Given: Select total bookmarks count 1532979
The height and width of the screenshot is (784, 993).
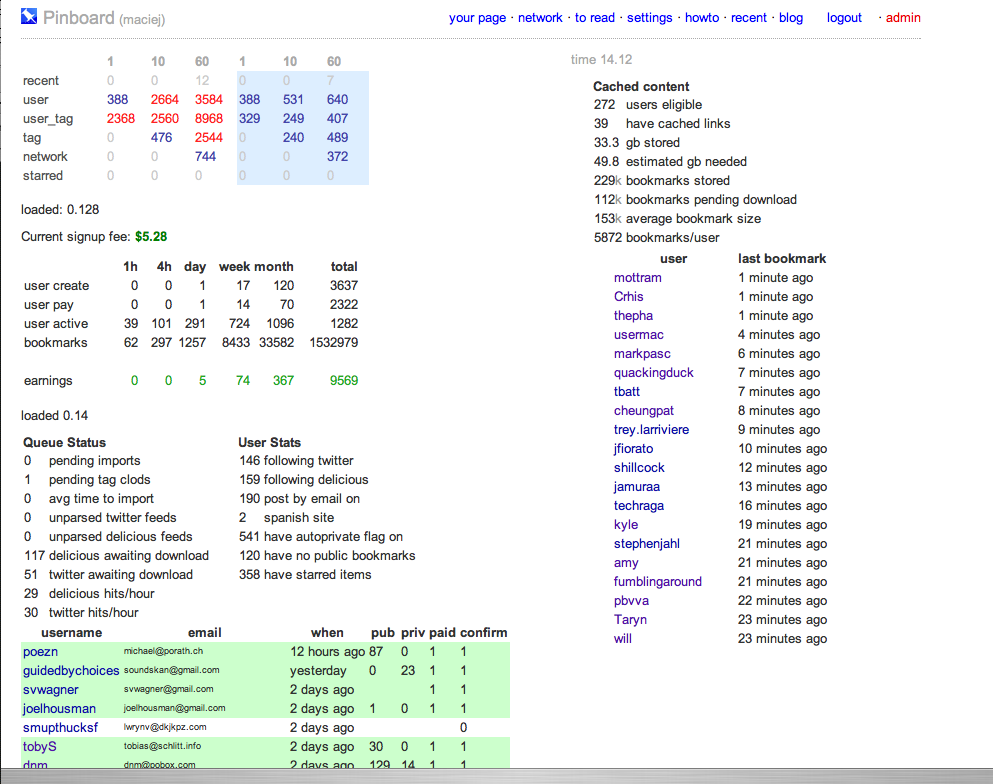Looking at the screenshot, I should (x=334, y=343).
